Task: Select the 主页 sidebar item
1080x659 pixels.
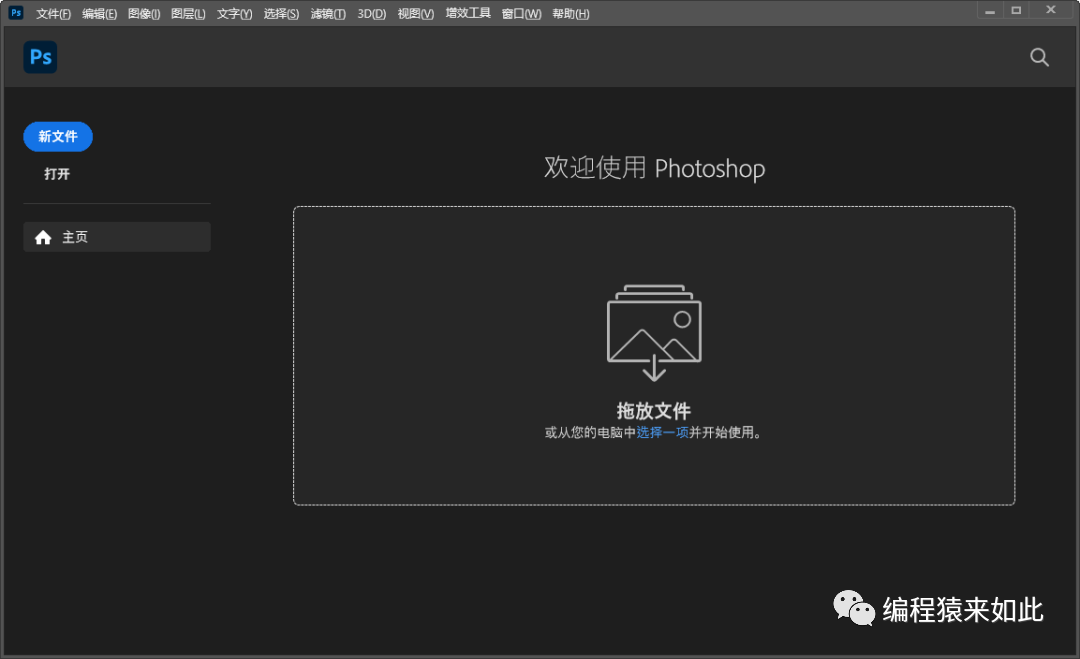Action: coord(117,237)
